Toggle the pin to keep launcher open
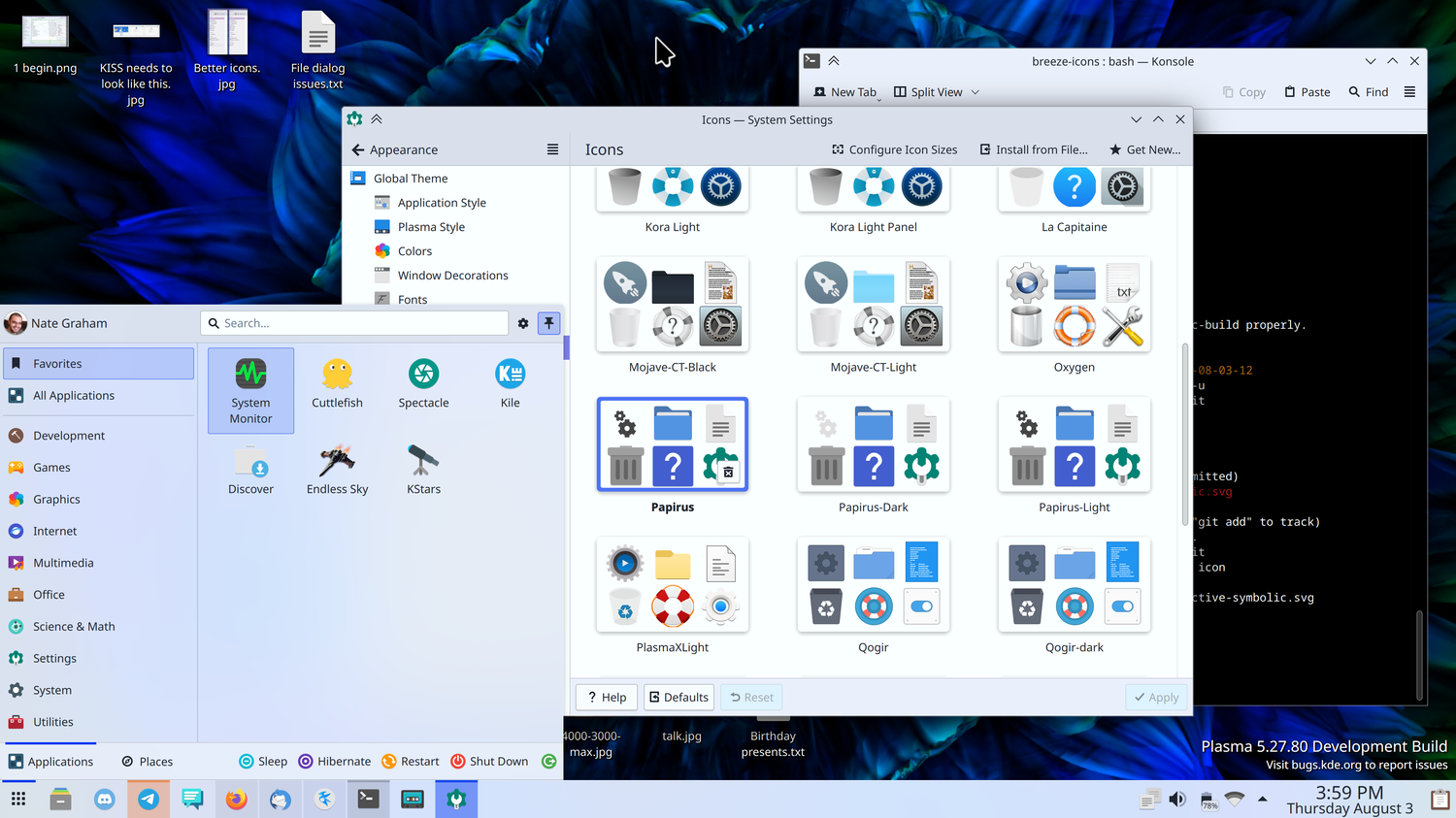This screenshot has height=818, width=1456. pyautogui.click(x=548, y=323)
